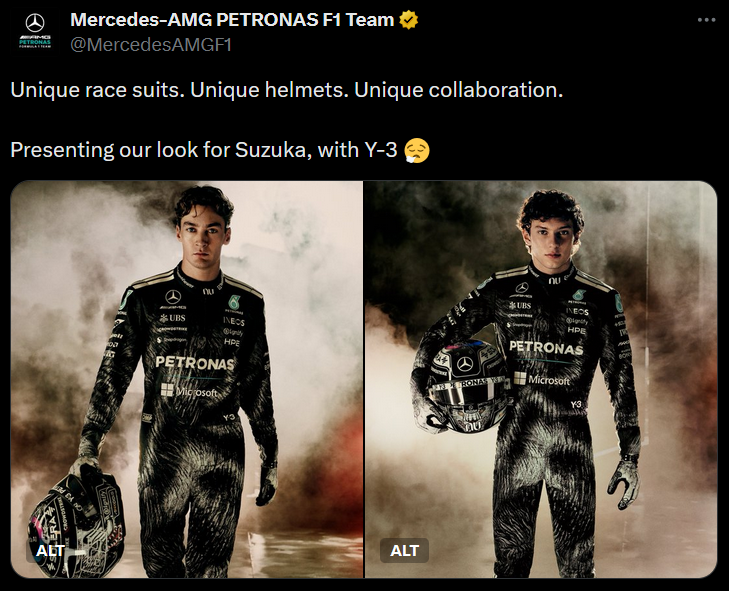
Task: Open the Mercedes-AMG profile avatar
Action: click(x=35, y=32)
